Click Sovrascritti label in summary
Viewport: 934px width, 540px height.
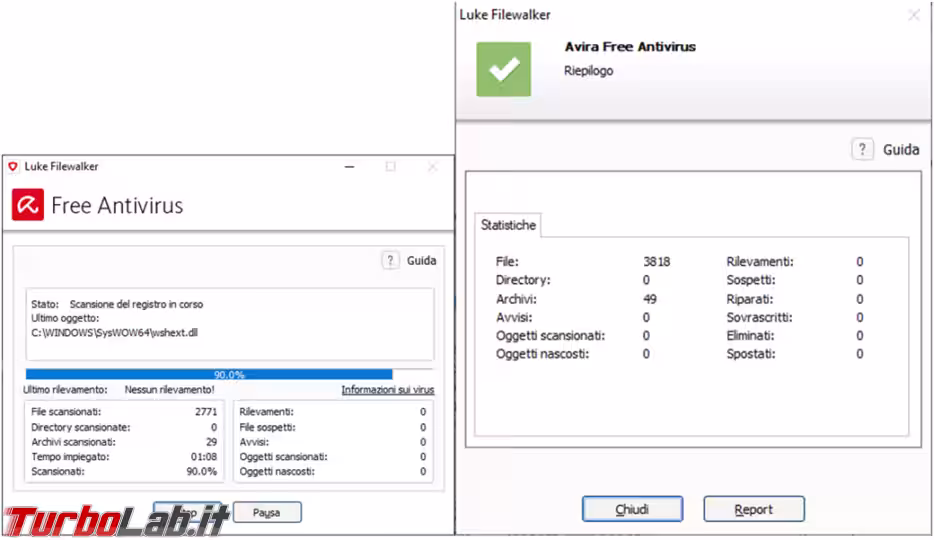pos(759,317)
